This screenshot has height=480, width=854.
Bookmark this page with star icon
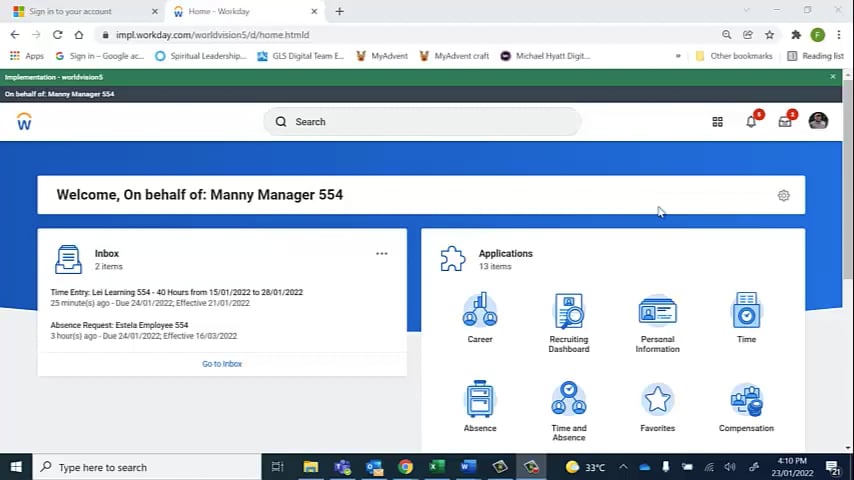(x=769, y=35)
